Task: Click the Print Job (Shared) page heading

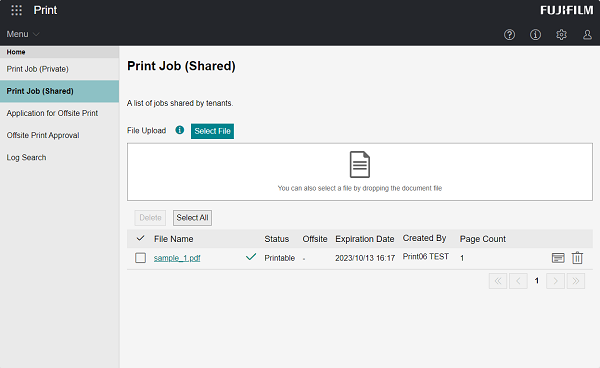Action: point(181,66)
